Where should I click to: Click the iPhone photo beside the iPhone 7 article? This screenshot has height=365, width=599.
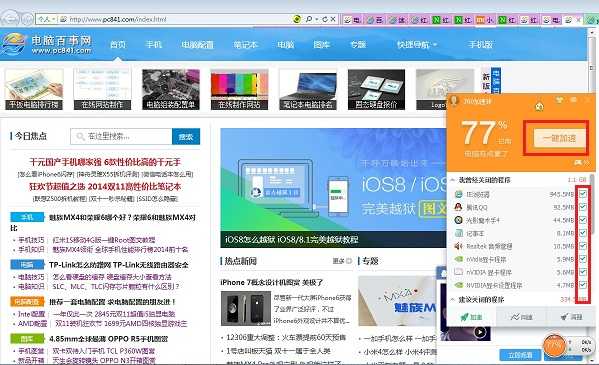[246, 308]
